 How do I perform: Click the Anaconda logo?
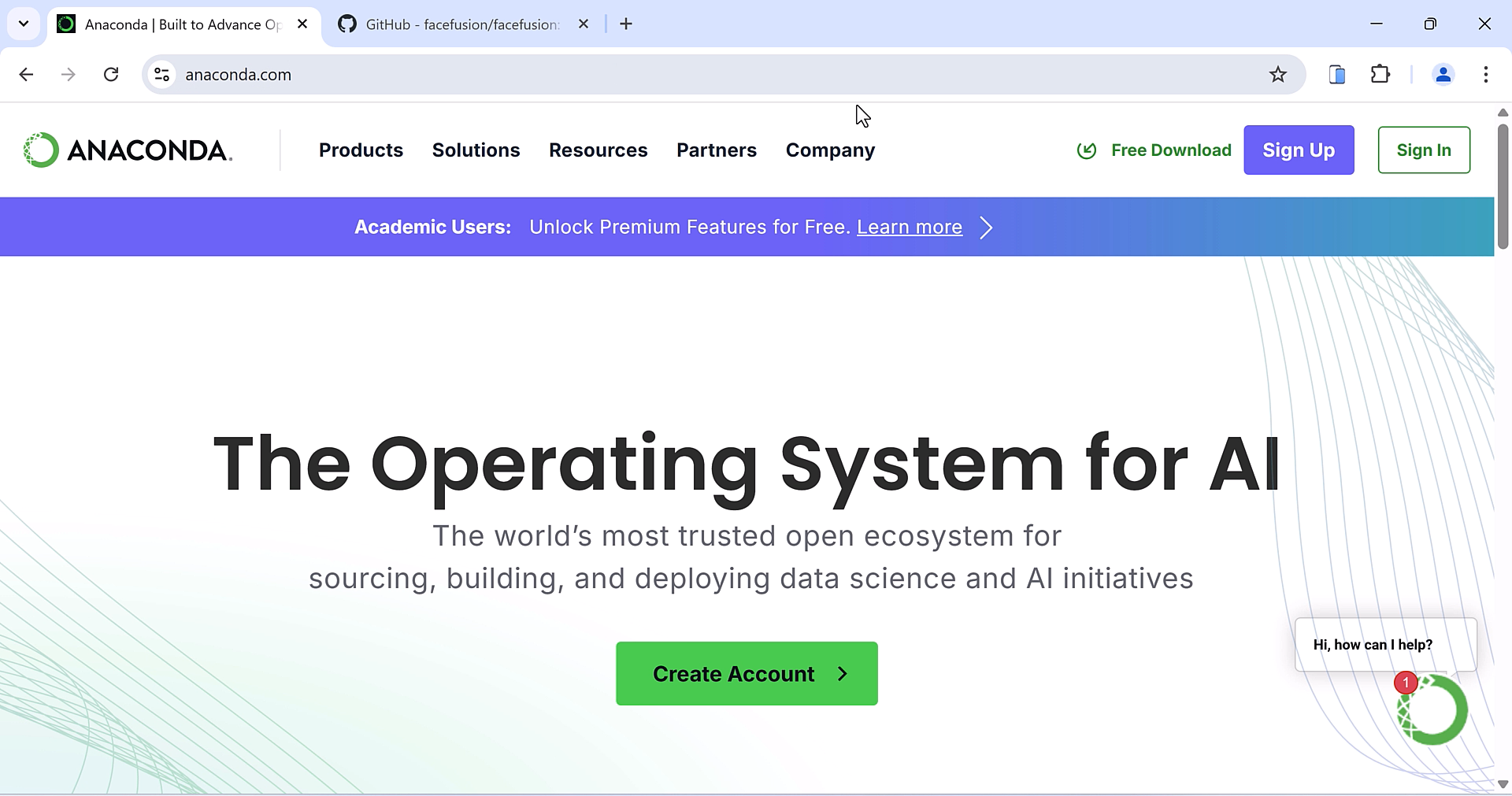tap(128, 150)
